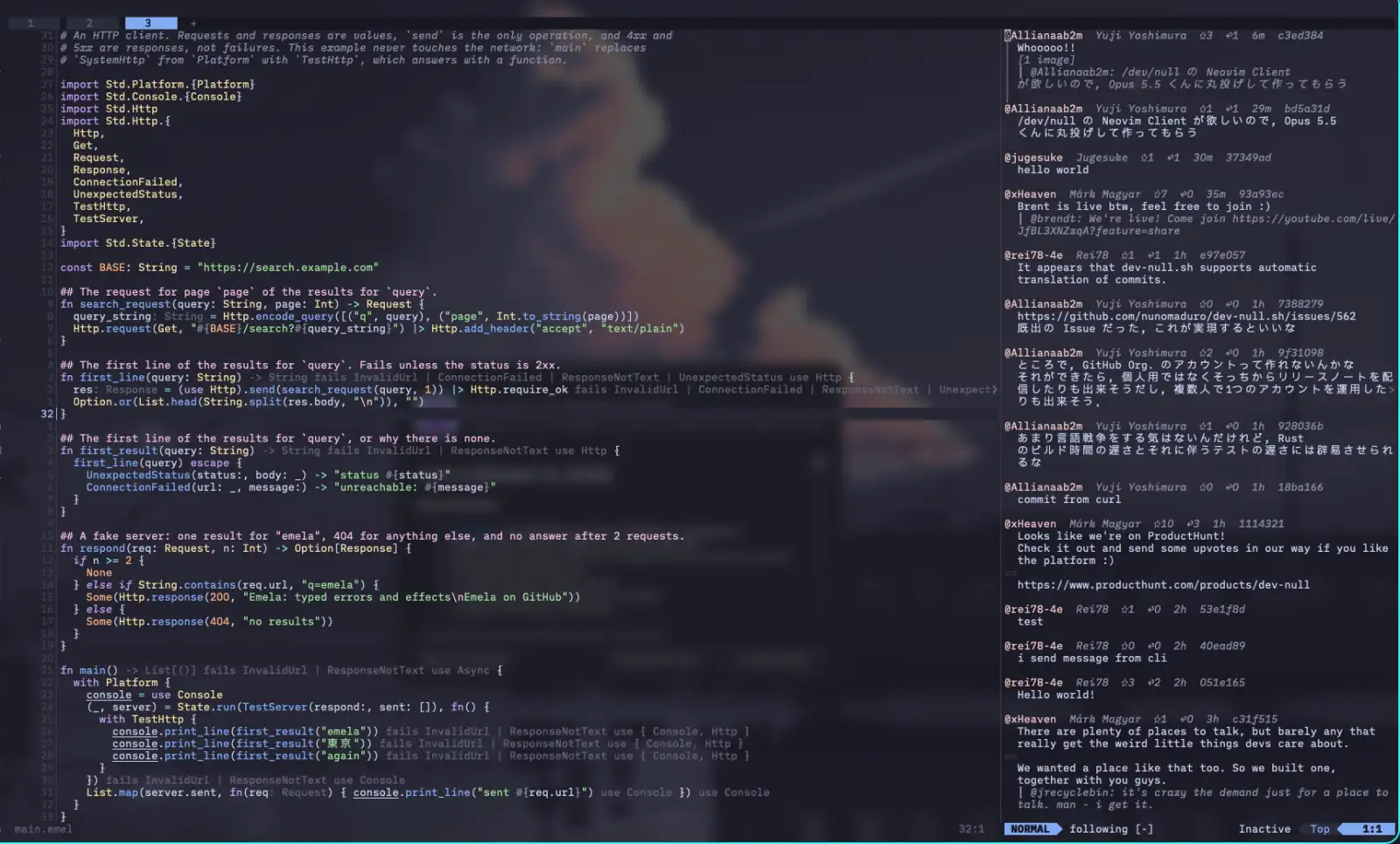This screenshot has height=844, width=1400.
Task: Click the NORMAL mode indicator in the statusline
Action: click(x=1030, y=829)
